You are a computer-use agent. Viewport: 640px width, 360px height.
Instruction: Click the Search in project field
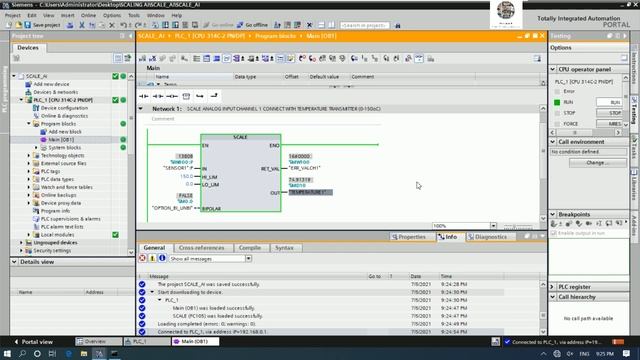coord(364,25)
